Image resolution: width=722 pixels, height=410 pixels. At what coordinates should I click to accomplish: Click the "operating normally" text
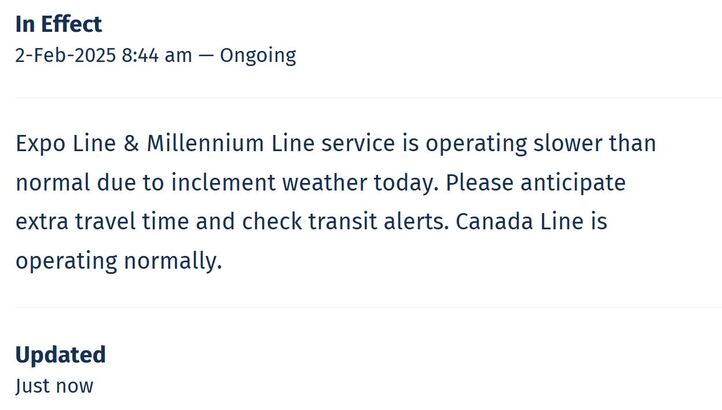coord(117,262)
